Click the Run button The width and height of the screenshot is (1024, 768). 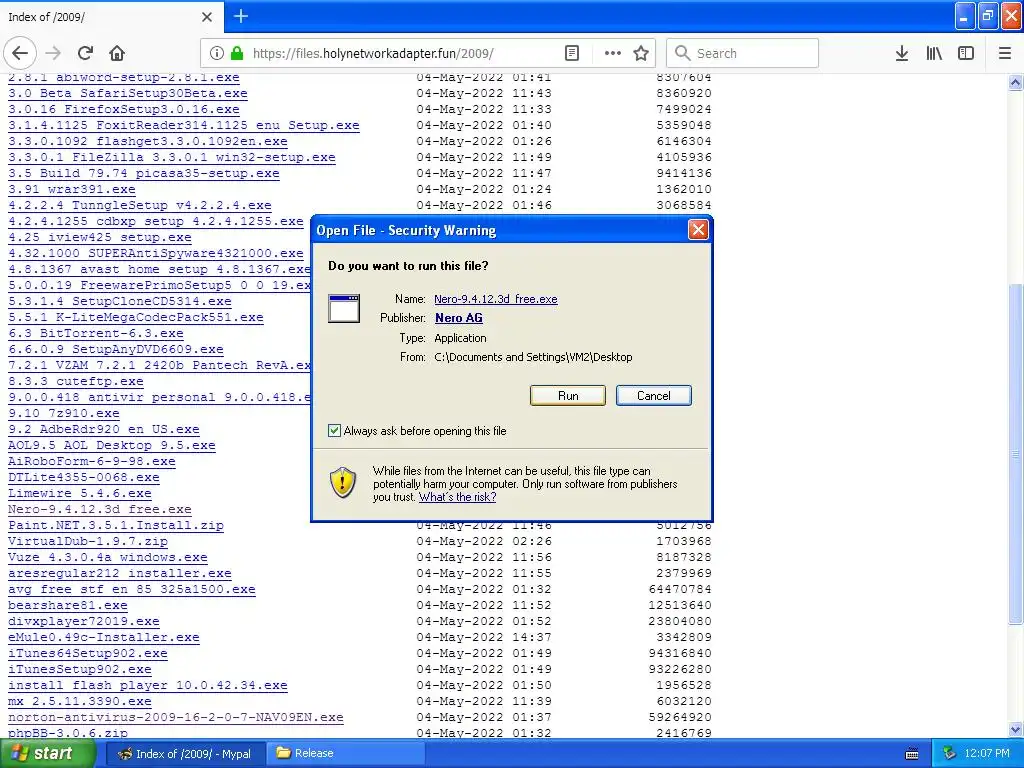pyautogui.click(x=568, y=396)
